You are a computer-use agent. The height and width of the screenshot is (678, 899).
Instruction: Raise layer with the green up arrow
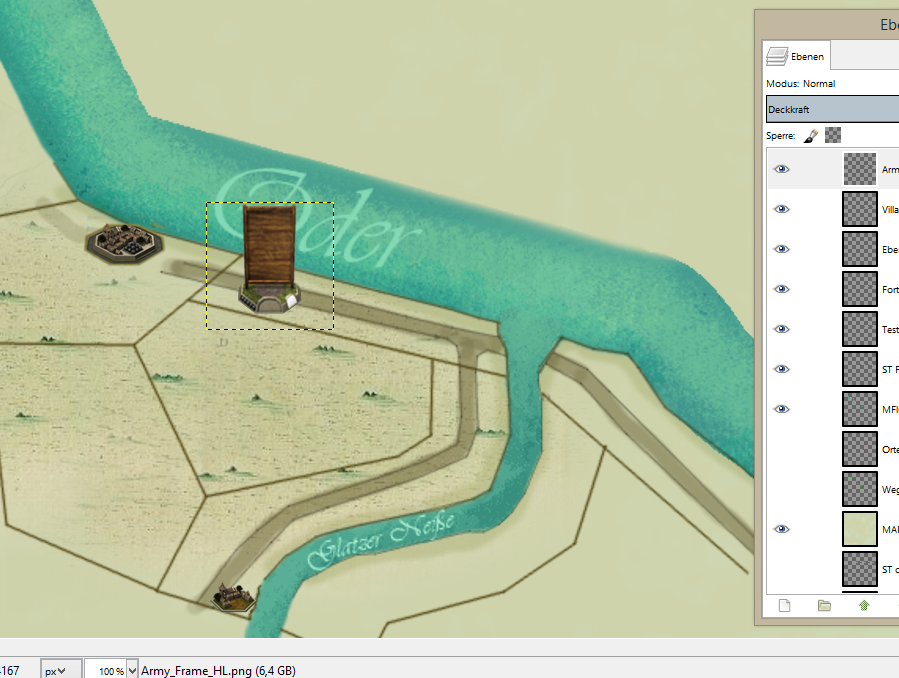pyautogui.click(x=864, y=605)
